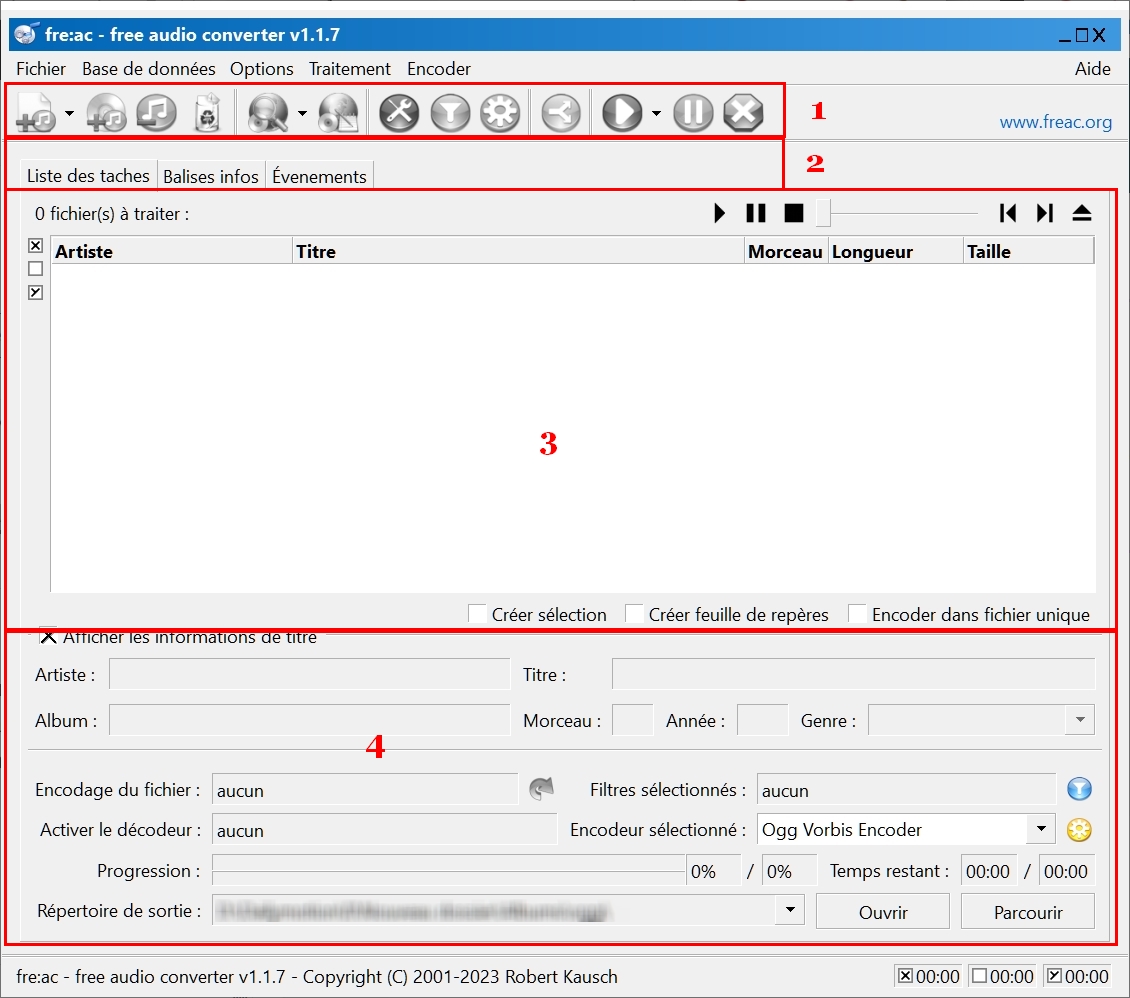Viewport: 1130px width, 998px height.
Task: Start encoding with the toolbar play icon
Action: 622,112
